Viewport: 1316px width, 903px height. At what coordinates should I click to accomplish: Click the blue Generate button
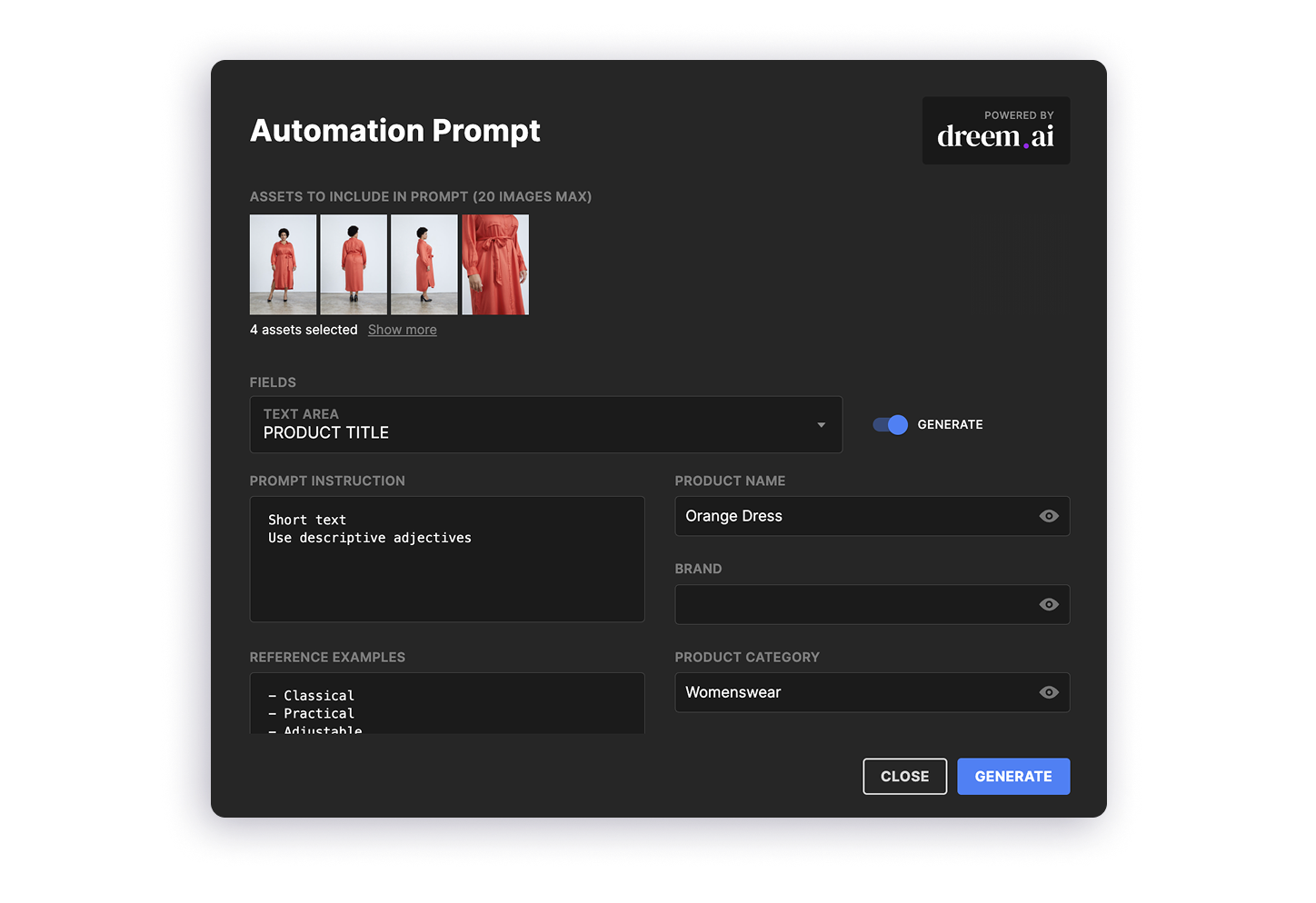point(1013,777)
